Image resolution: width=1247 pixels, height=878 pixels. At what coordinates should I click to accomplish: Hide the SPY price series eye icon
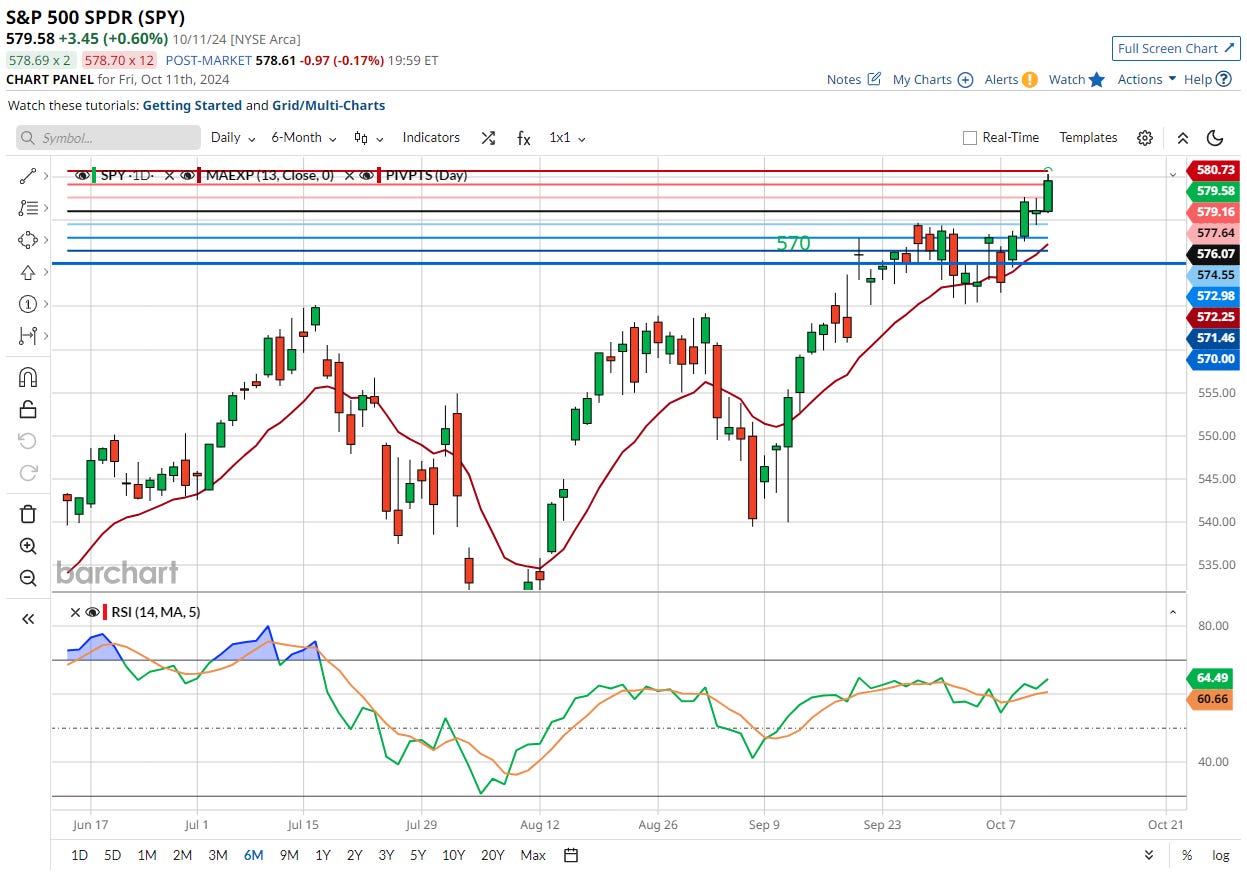pos(82,175)
